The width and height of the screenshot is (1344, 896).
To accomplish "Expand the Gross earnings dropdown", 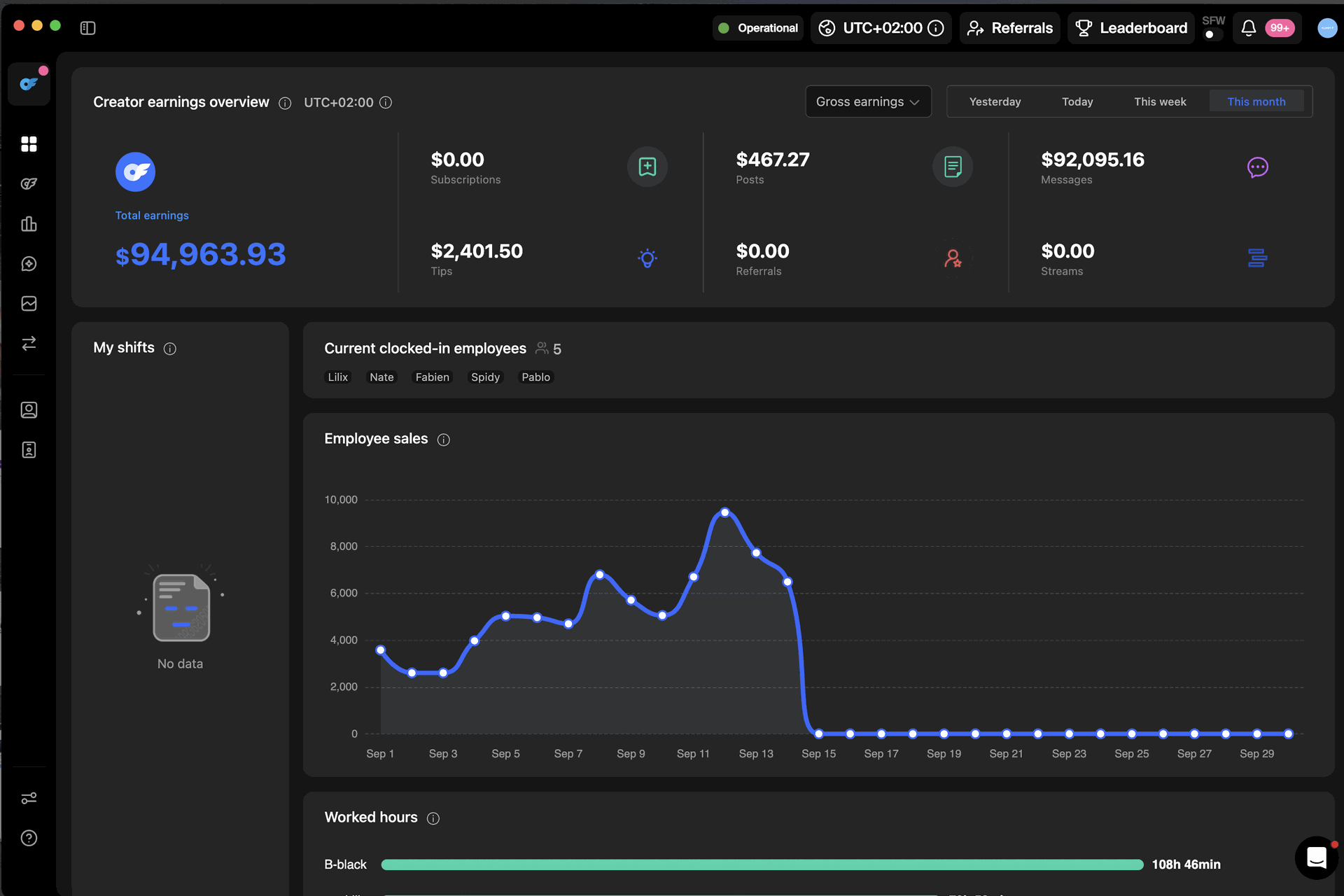I will pyautogui.click(x=868, y=101).
